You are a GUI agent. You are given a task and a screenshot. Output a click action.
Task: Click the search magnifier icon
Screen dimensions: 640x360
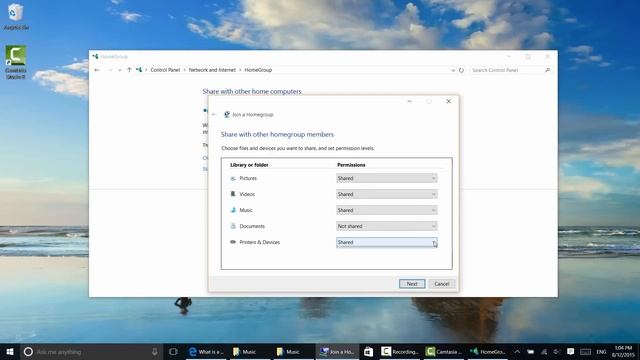tap(548, 70)
